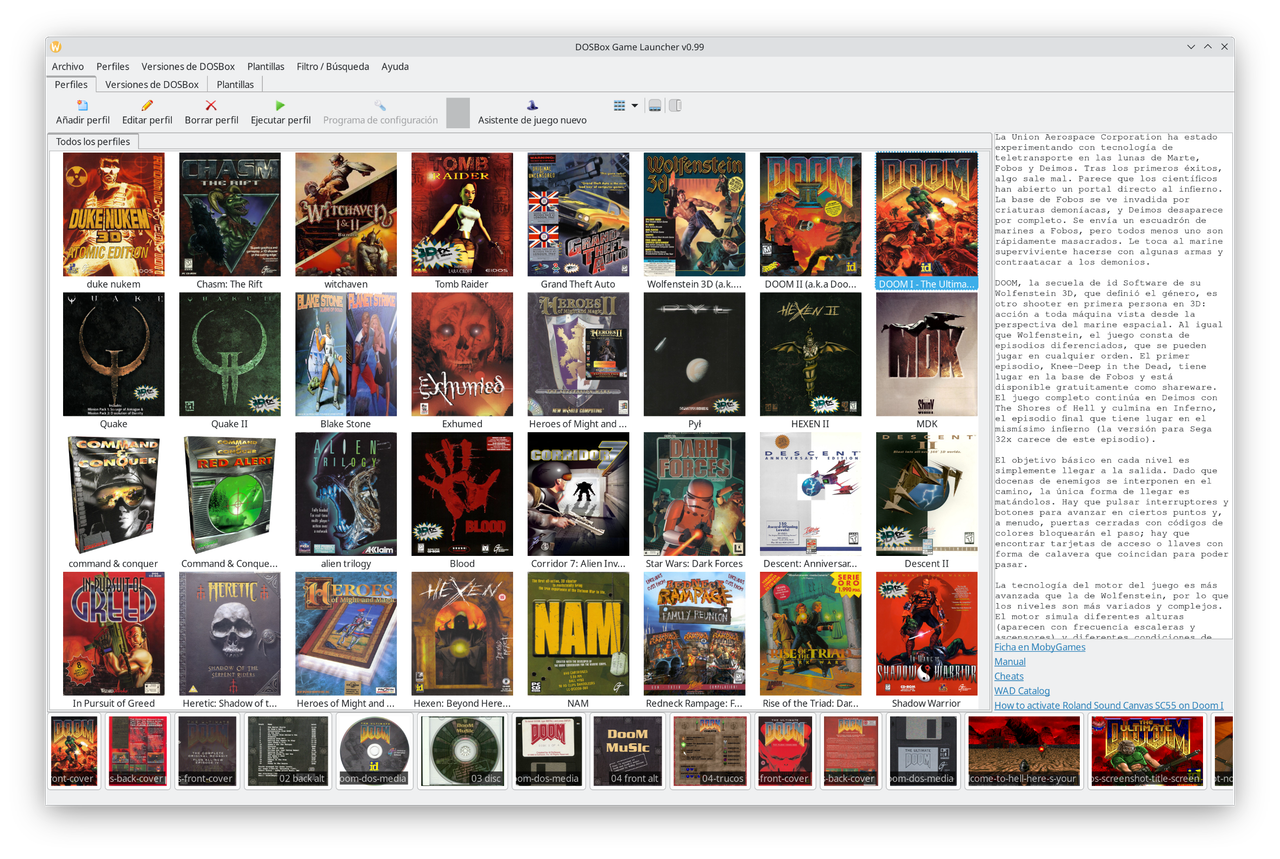Select the Todos los perfiles tab
This screenshot has height=859, width=1280.
tap(93, 142)
